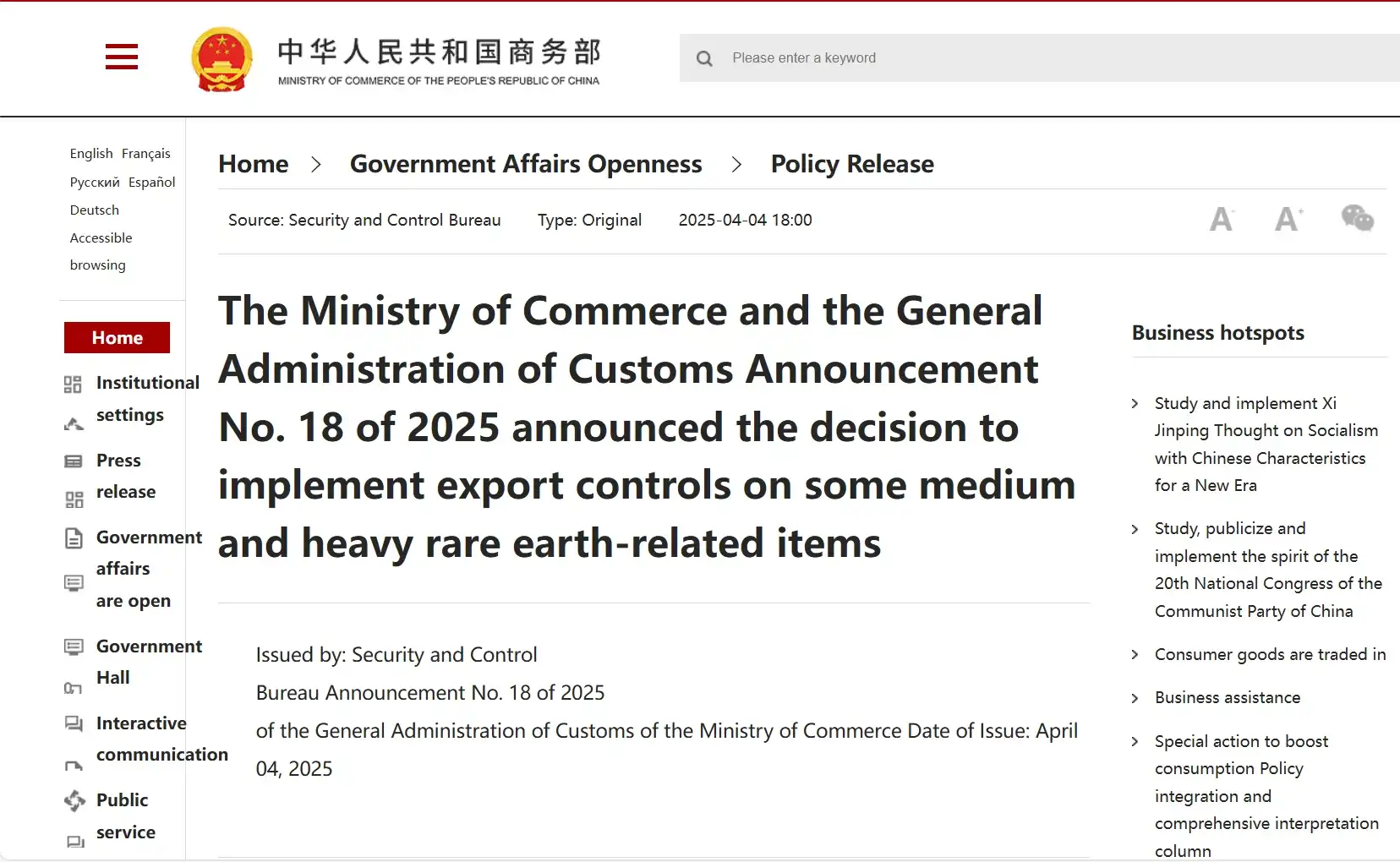Click the Ministry of Commerce emblem logo

[x=221, y=58]
